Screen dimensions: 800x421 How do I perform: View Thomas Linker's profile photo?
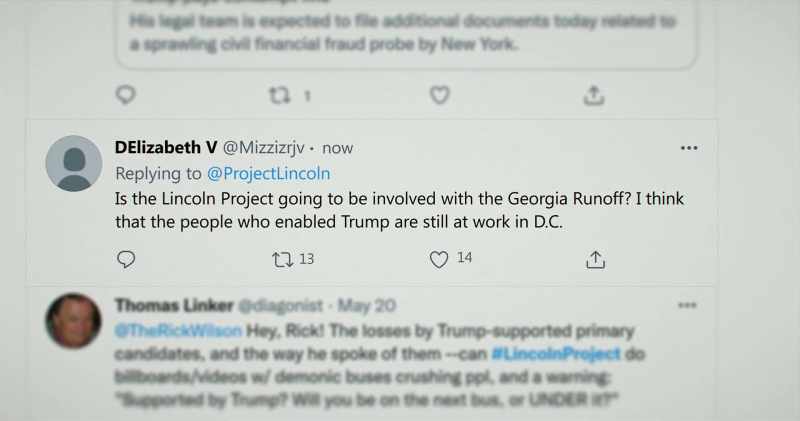(73, 320)
